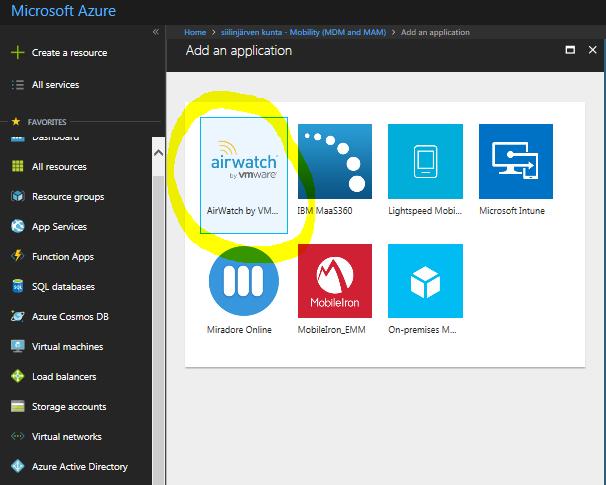Go to Home breadcrumb link
606x485 pixels.
click(x=195, y=32)
